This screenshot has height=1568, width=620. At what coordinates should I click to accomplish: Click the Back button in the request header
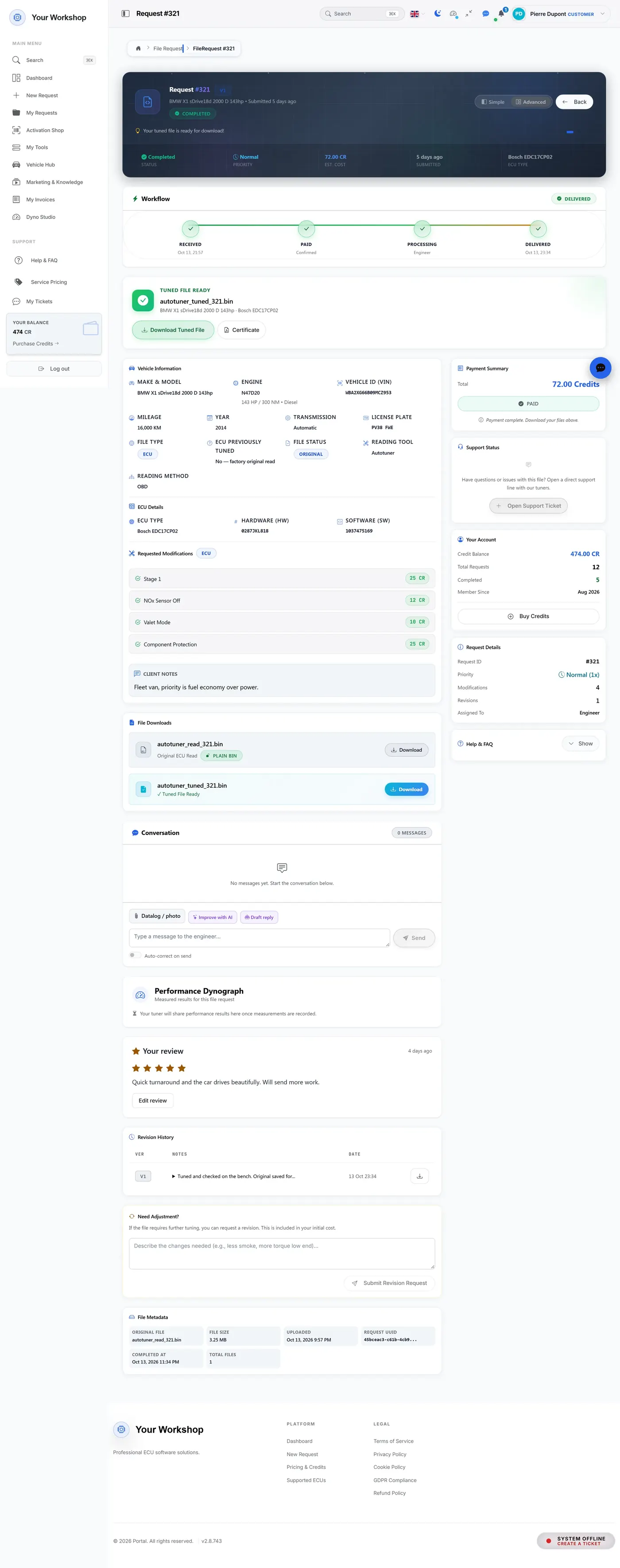coord(574,102)
